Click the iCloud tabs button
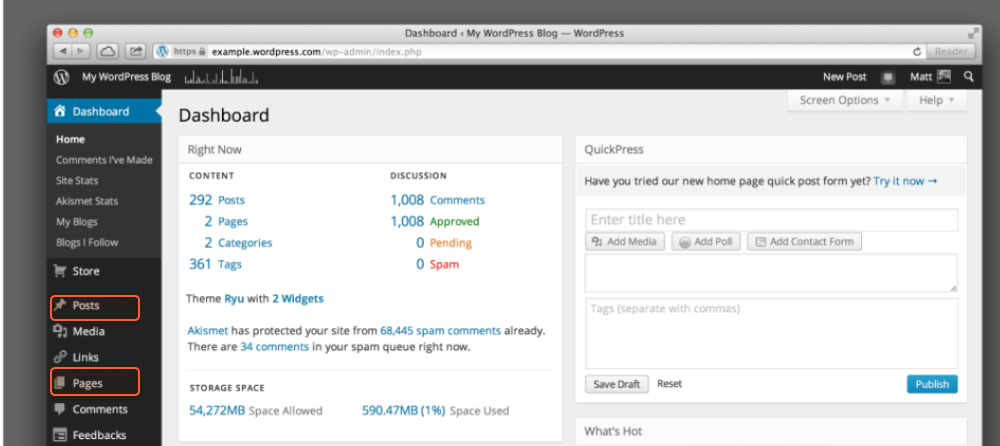Image resolution: width=1000 pixels, height=446 pixels. tap(108, 52)
